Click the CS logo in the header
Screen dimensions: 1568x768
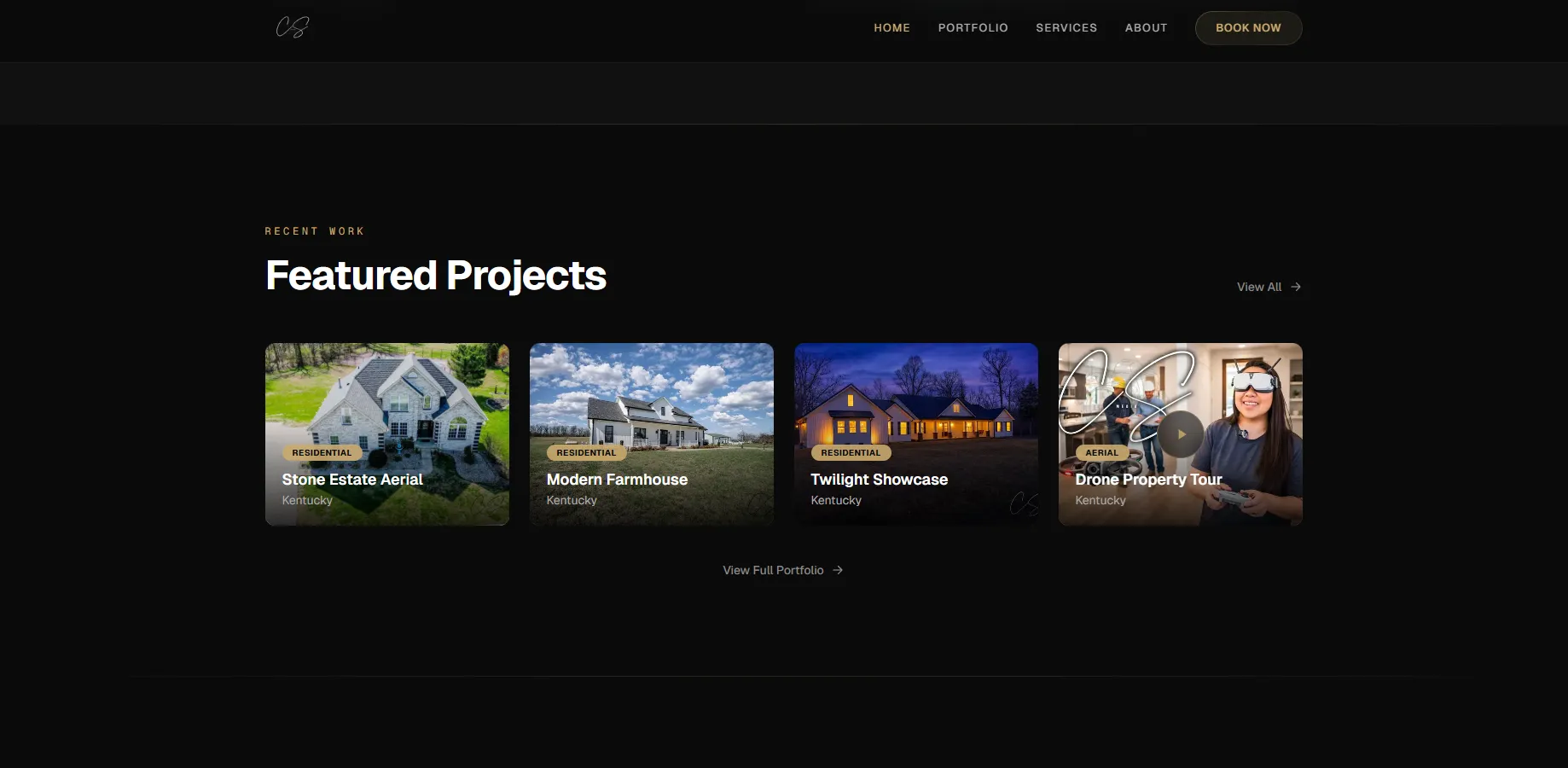[x=291, y=26]
